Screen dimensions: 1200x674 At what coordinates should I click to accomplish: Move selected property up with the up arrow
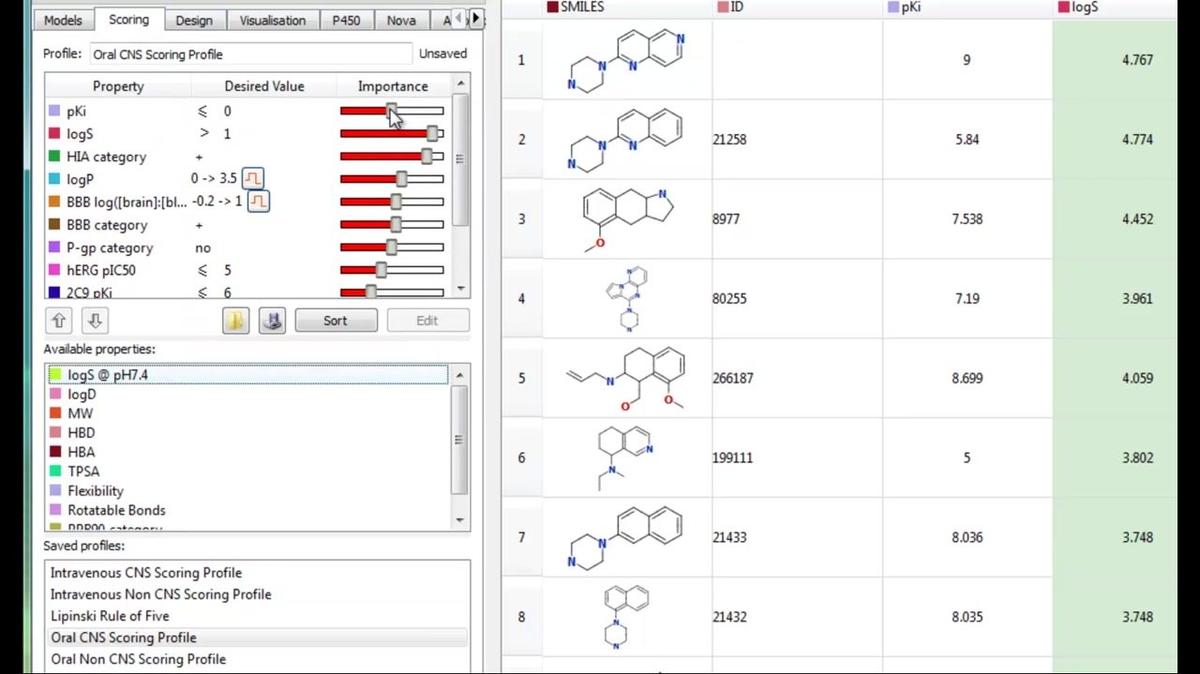(x=57, y=320)
